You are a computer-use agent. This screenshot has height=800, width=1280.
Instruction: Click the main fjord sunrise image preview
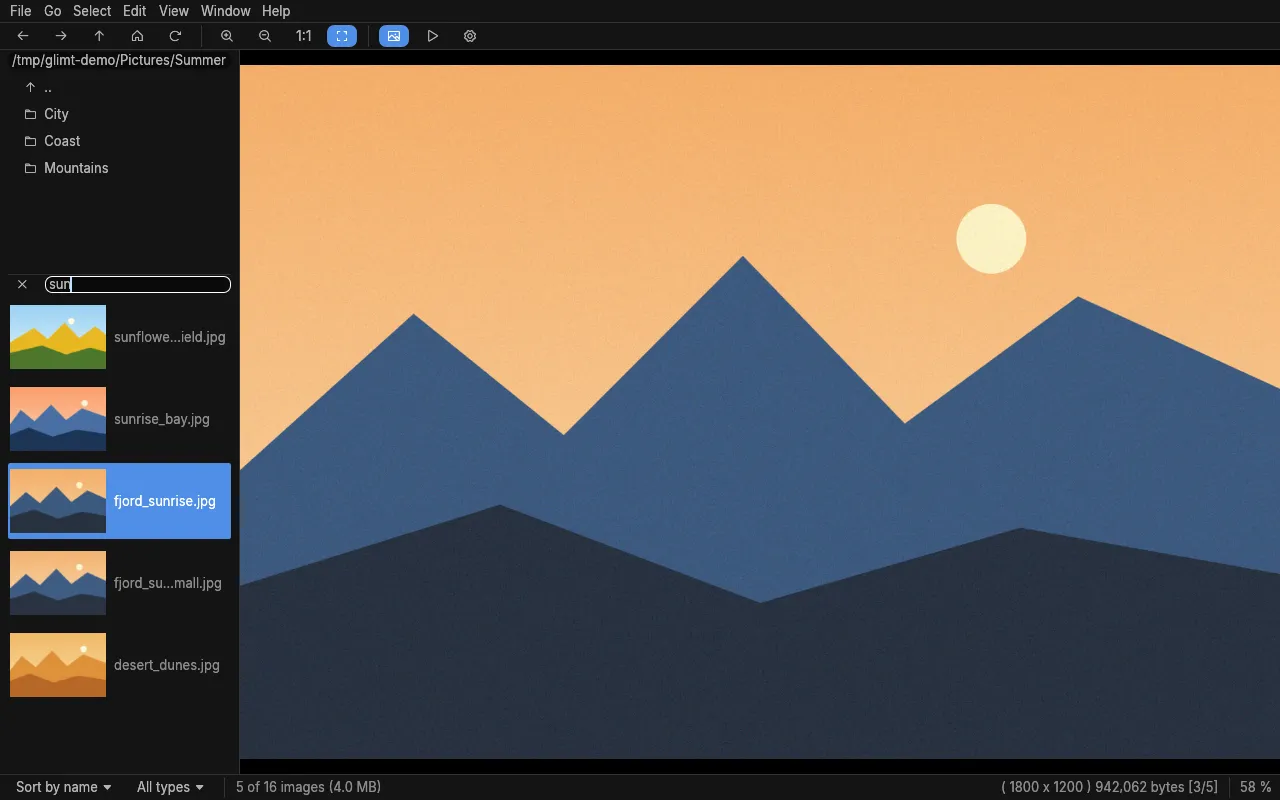tap(760, 412)
